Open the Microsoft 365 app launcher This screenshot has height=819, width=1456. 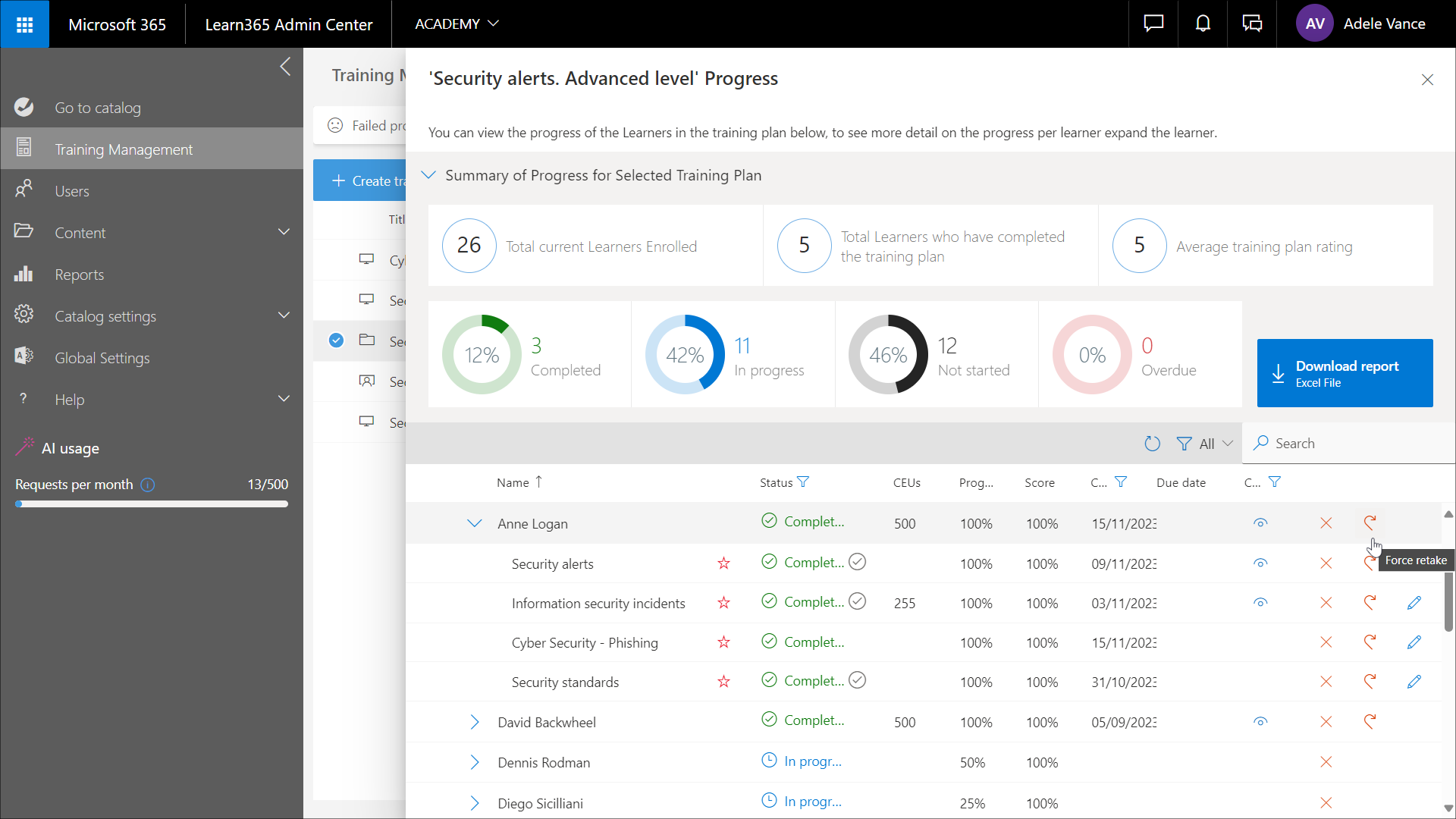24,24
